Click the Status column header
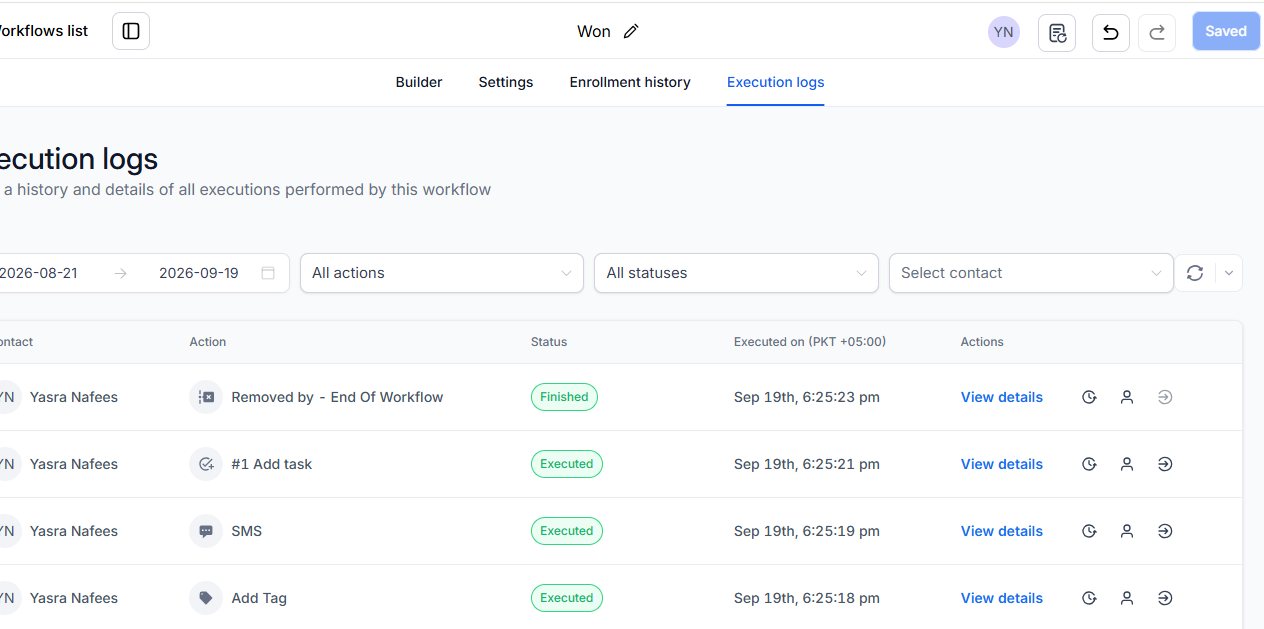Image resolution: width=1264 pixels, height=629 pixels. (549, 342)
